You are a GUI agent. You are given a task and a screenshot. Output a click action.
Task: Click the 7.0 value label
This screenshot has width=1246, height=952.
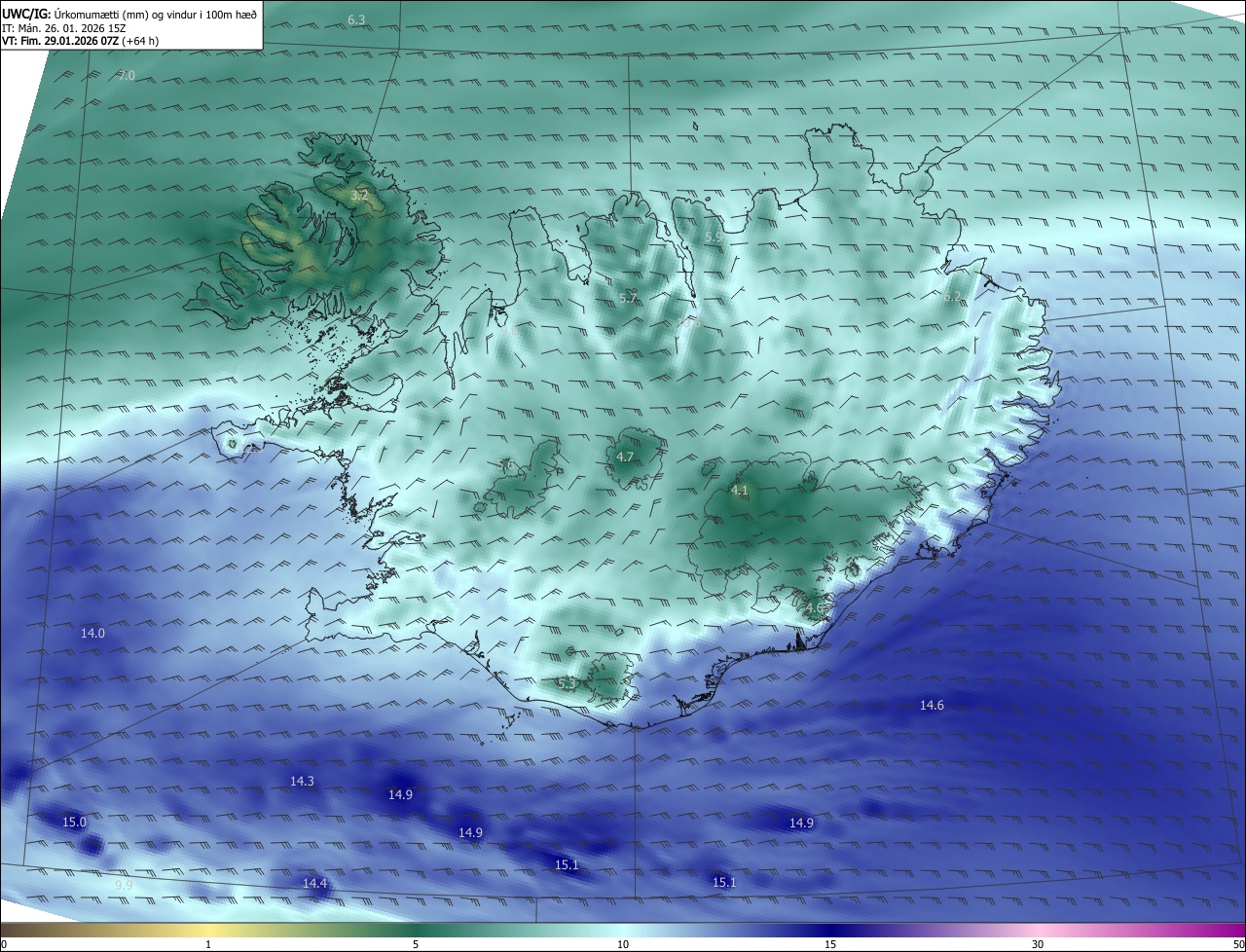pos(127,76)
